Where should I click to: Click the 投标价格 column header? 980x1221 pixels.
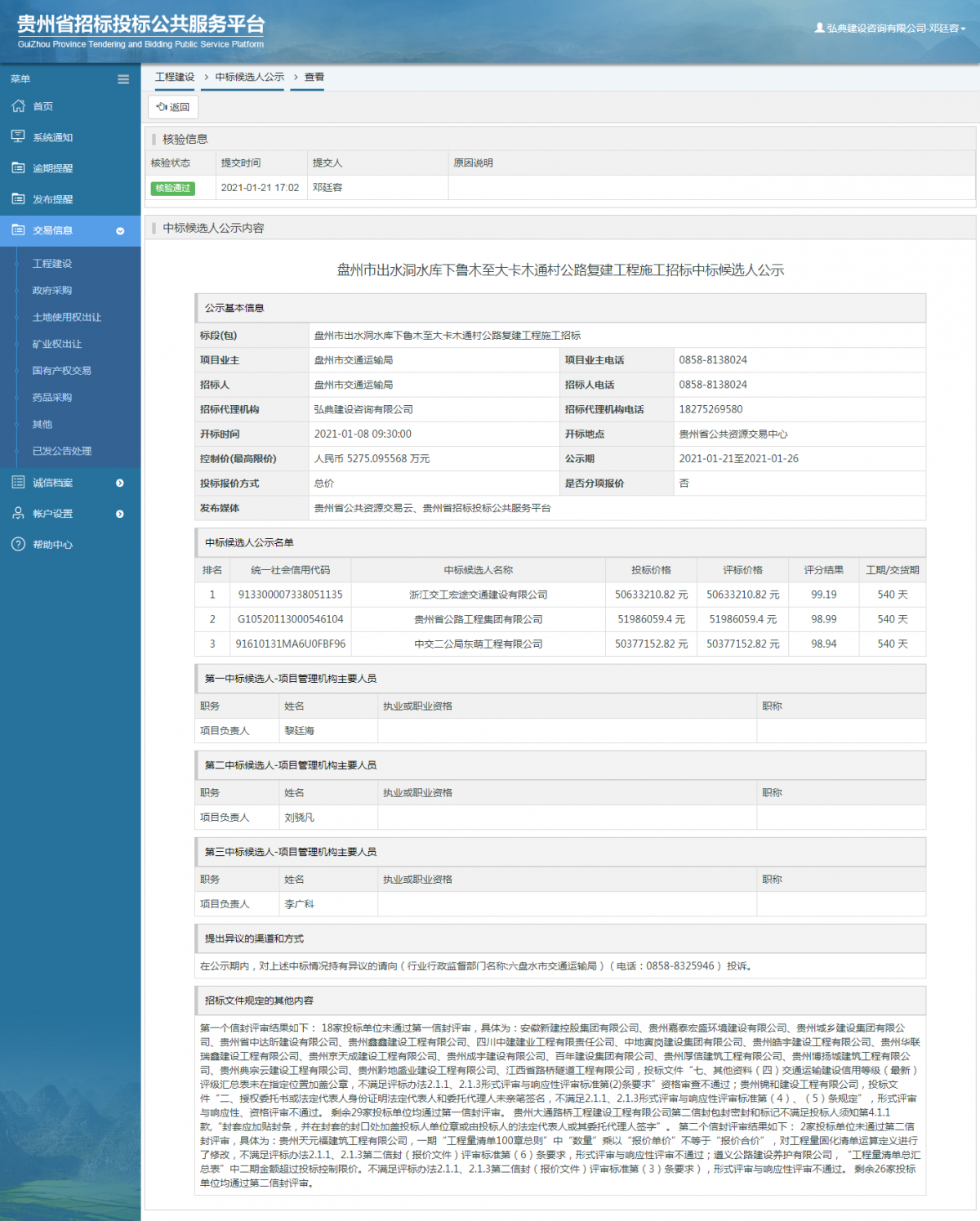tap(651, 570)
